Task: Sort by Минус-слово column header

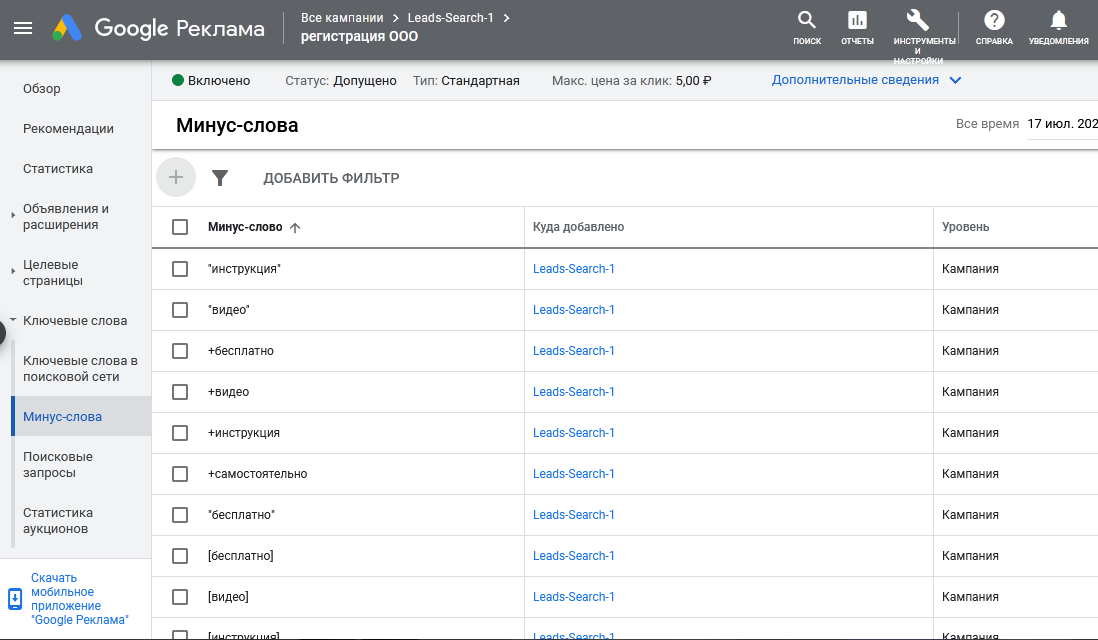Action: coord(245,227)
